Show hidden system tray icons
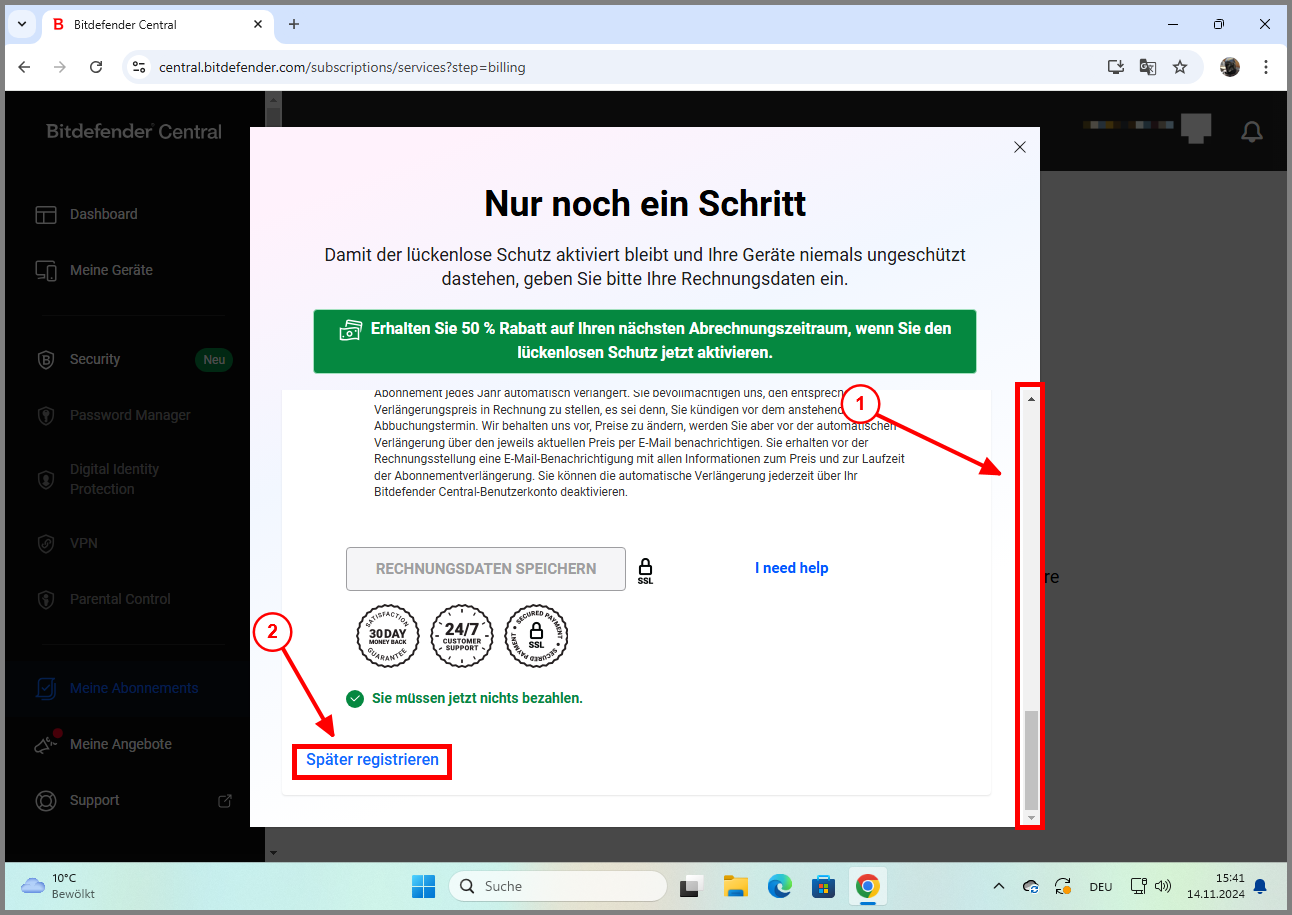1292x915 pixels. (998, 886)
